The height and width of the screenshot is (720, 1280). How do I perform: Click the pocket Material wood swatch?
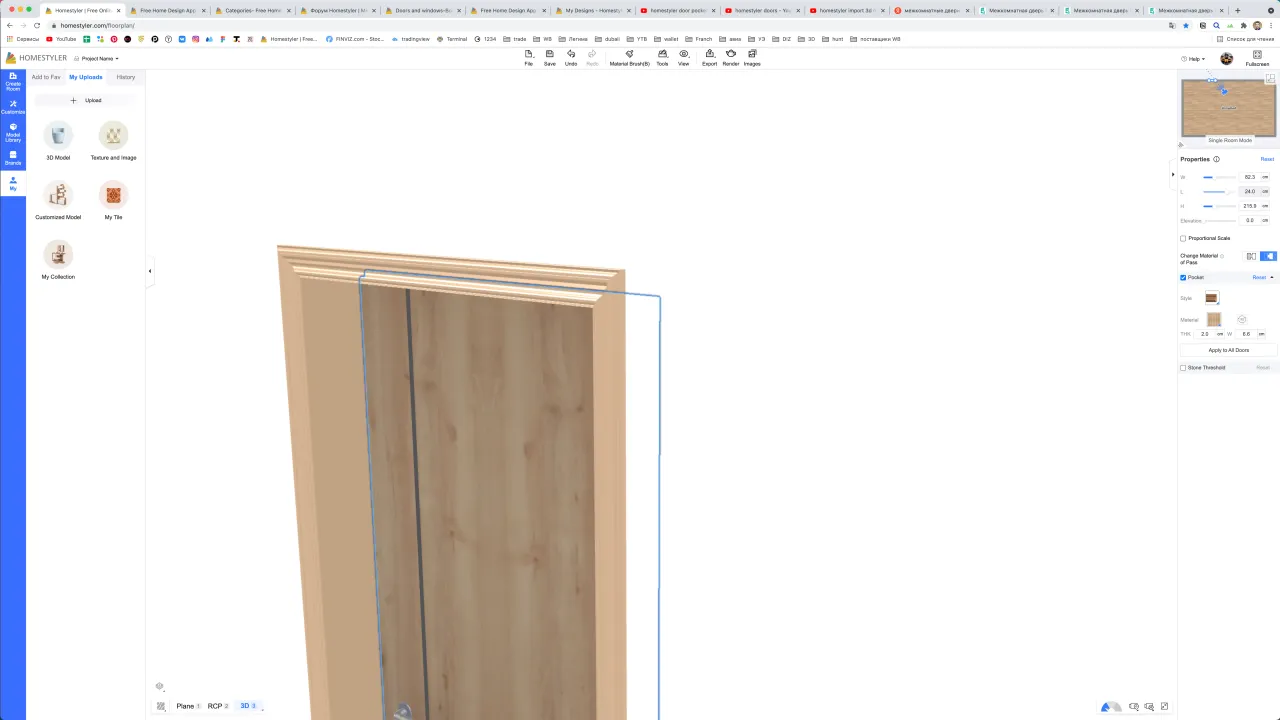[x=1213, y=319]
